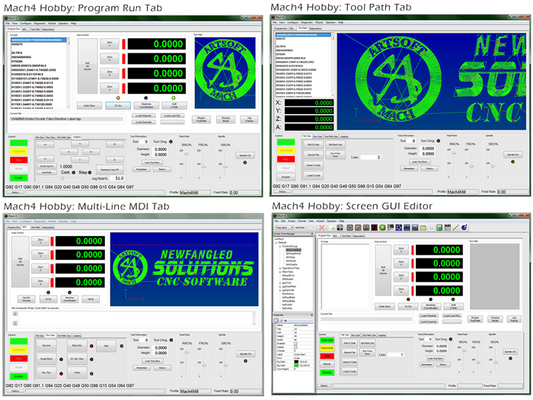Screen dimensions: 533x400
Task: Click green Cycle Start in the Tool Path window
Action: click(286, 142)
